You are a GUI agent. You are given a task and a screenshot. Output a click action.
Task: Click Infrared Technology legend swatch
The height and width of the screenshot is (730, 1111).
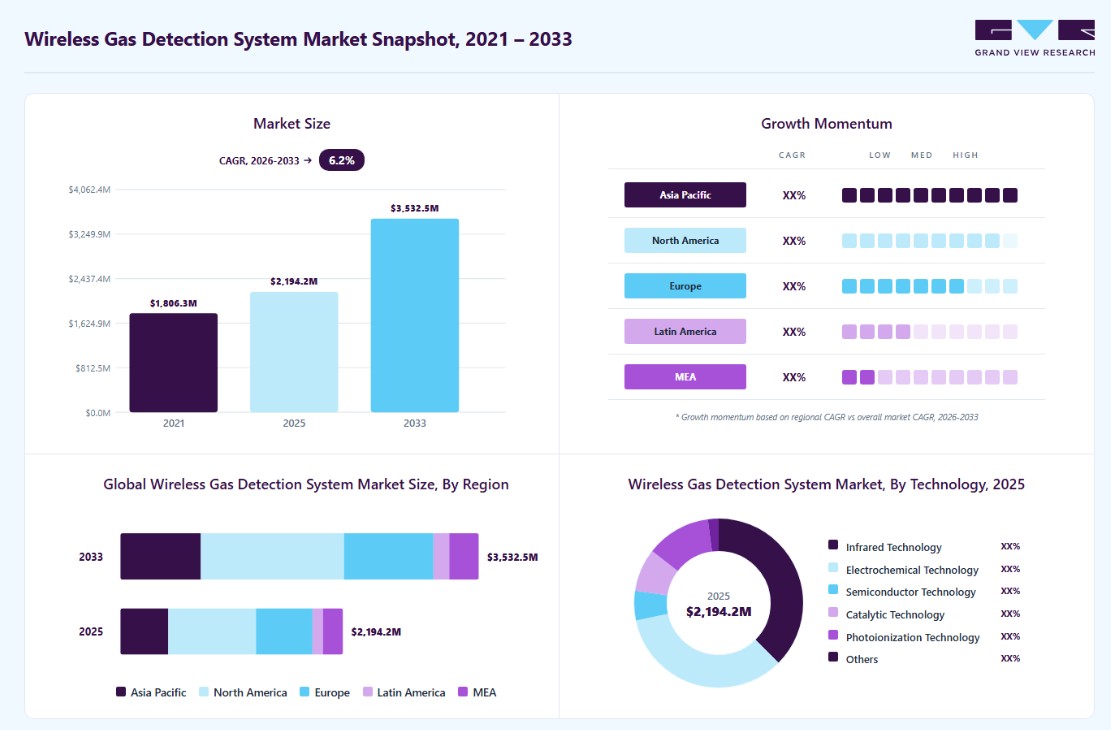pos(833,545)
